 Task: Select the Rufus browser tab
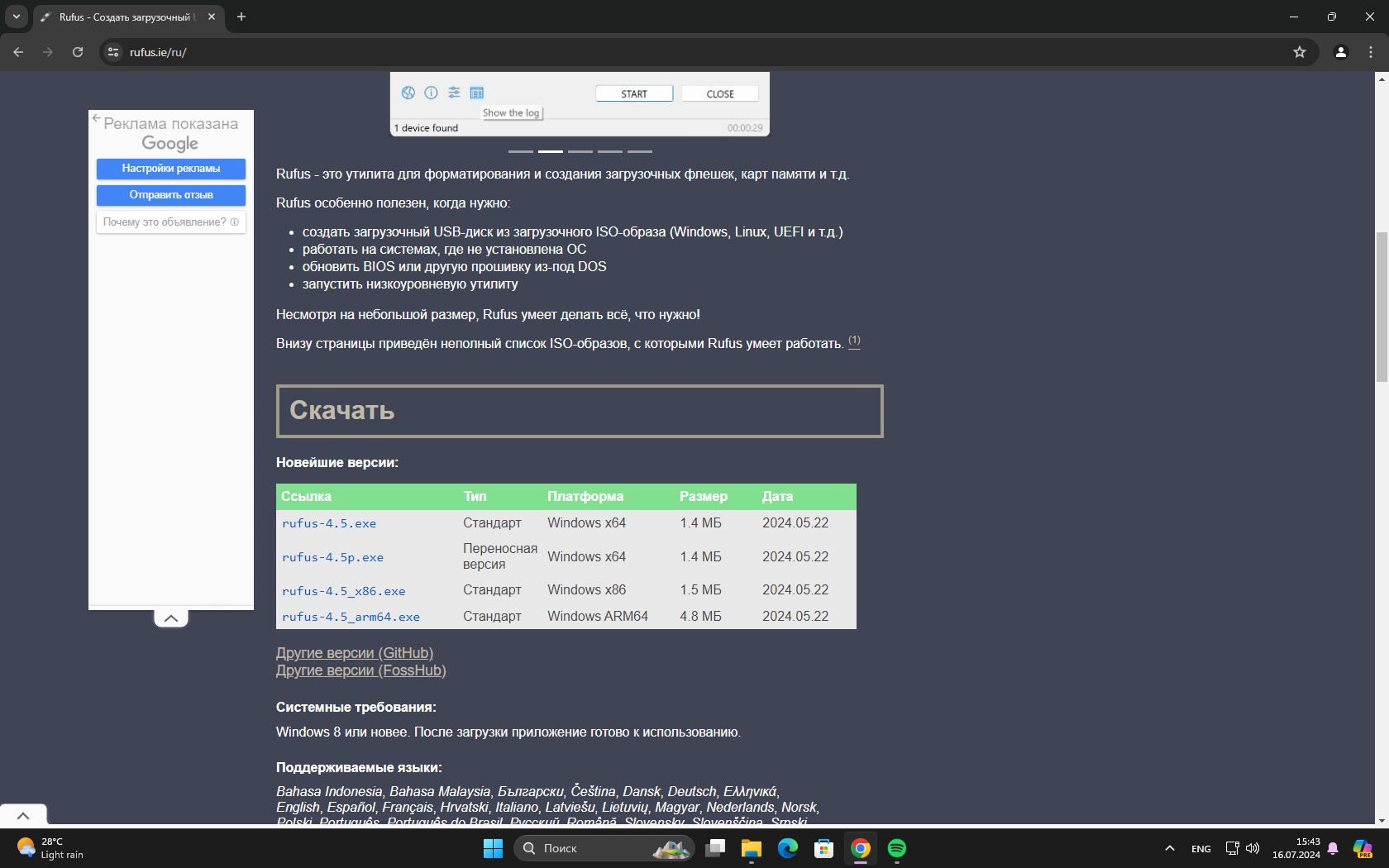tap(129, 17)
